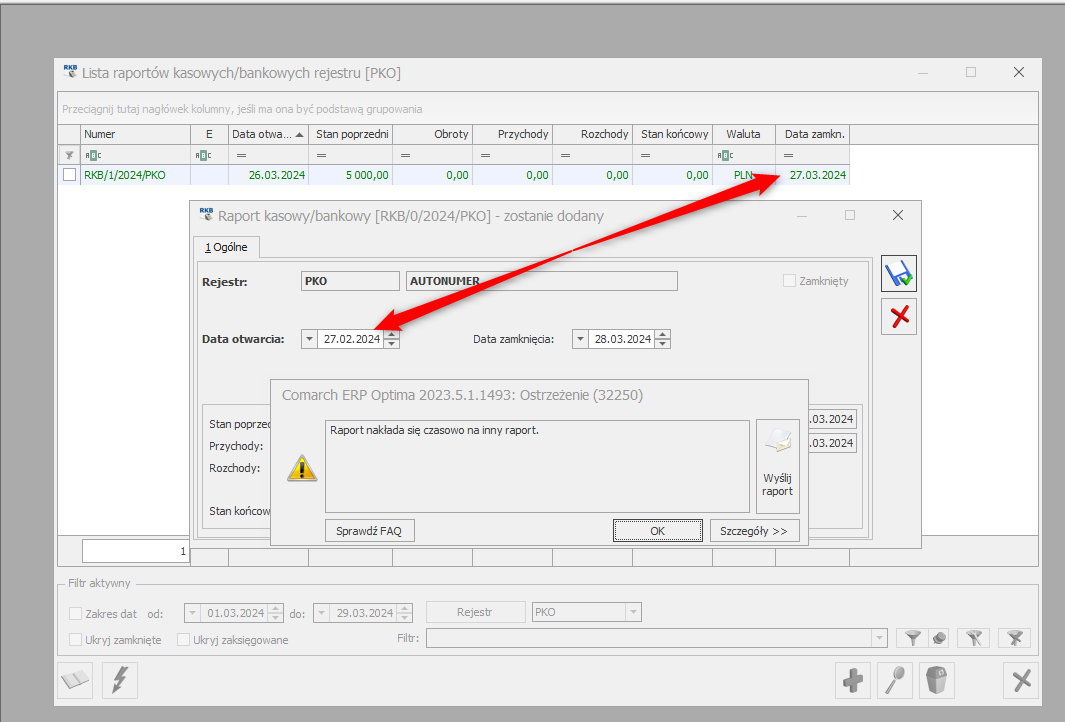Cancel the report with the red X icon
The image size is (1065, 722).
(899, 317)
